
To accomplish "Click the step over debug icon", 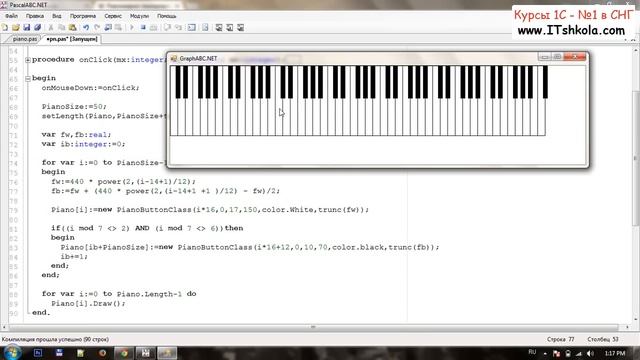I will point(167,27).
